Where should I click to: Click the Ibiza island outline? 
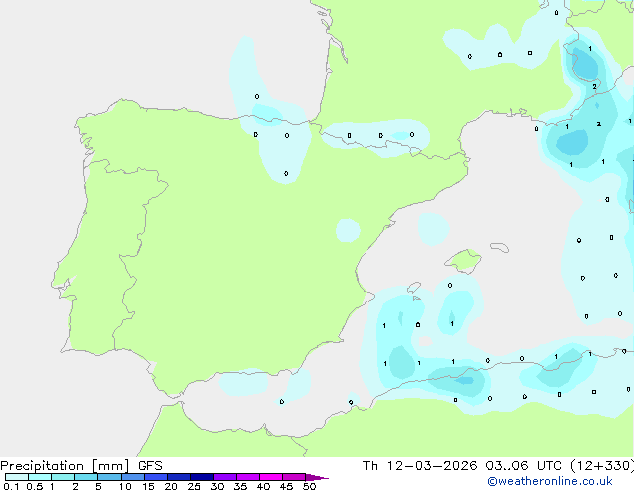414,288
